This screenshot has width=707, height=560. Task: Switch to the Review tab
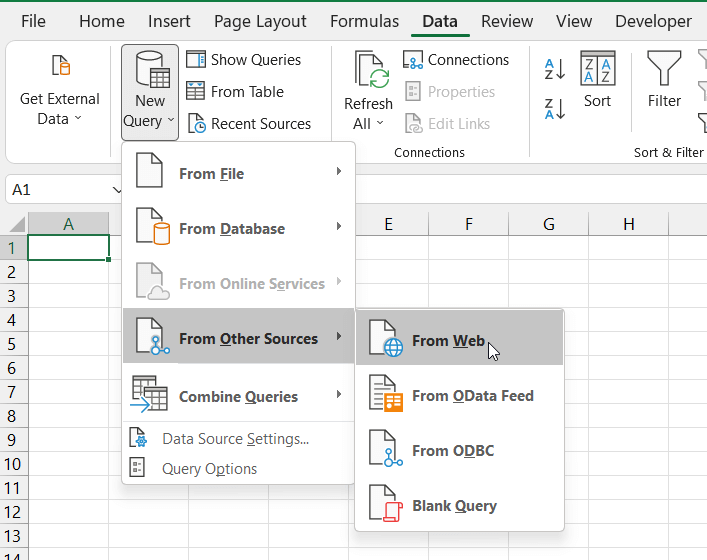click(507, 21)
